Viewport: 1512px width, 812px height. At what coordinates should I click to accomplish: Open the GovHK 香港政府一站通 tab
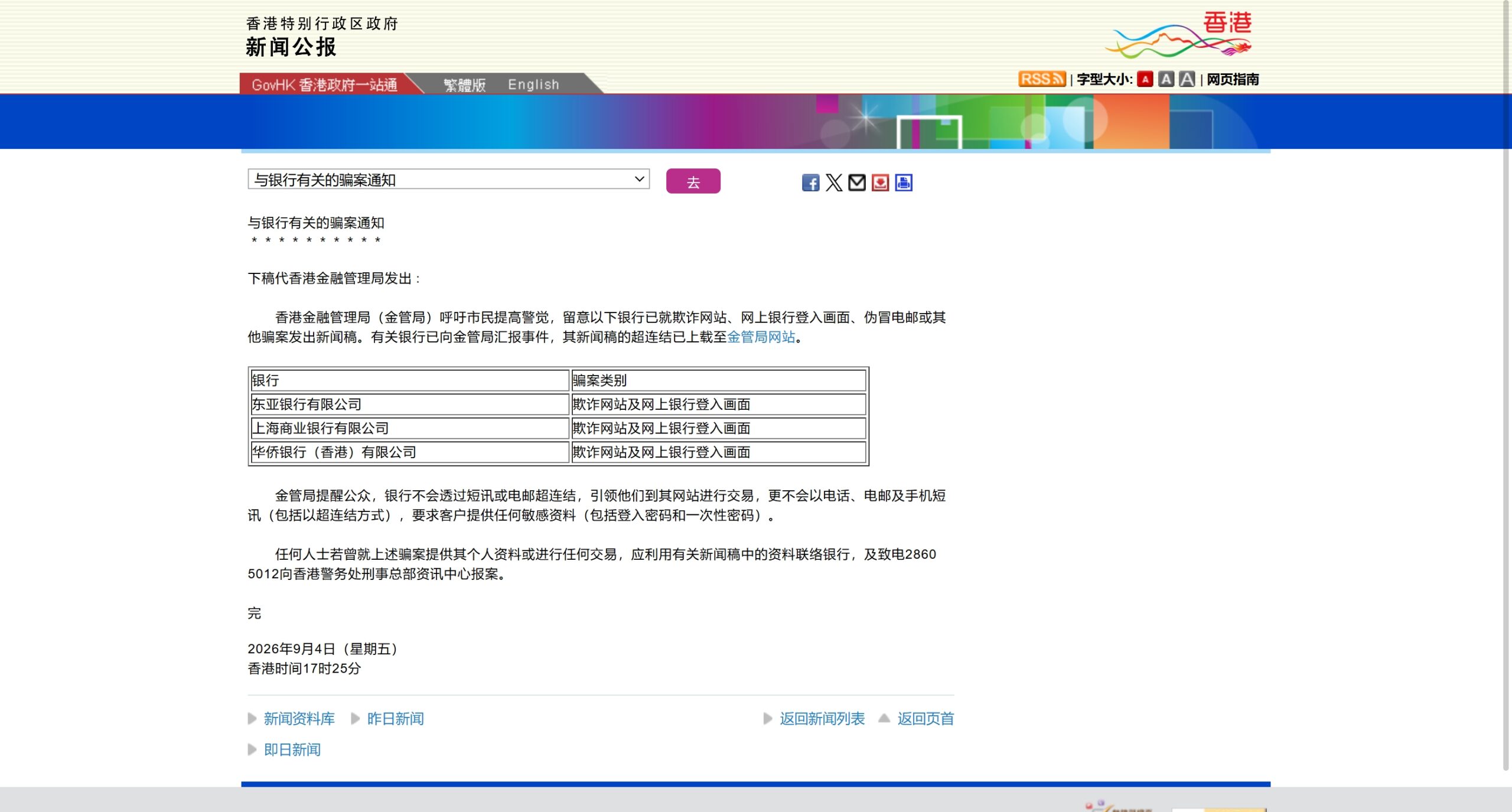point(324,84)
